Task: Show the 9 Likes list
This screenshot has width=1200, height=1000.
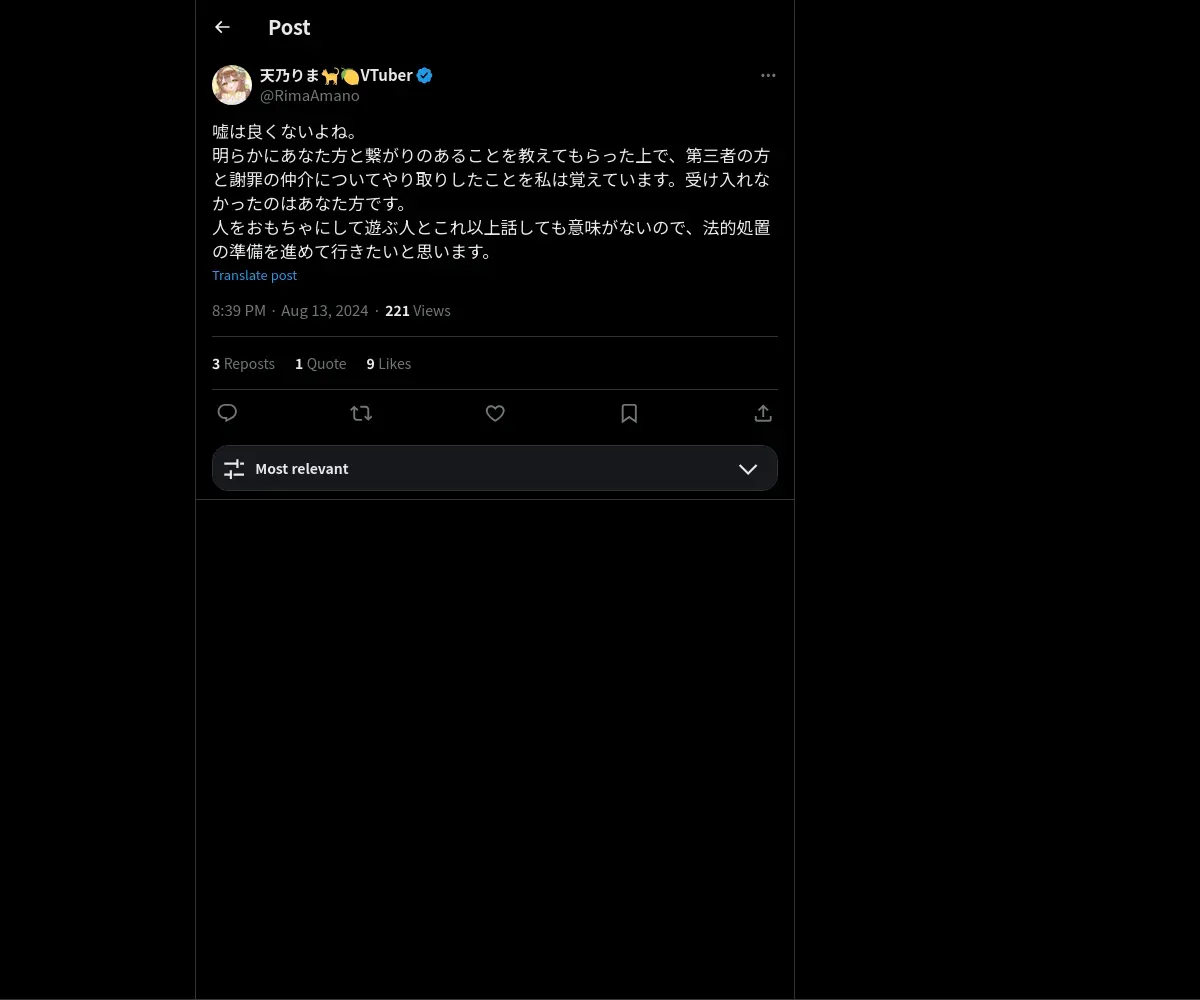Action: pyautogui.click(x=388, y=363)
